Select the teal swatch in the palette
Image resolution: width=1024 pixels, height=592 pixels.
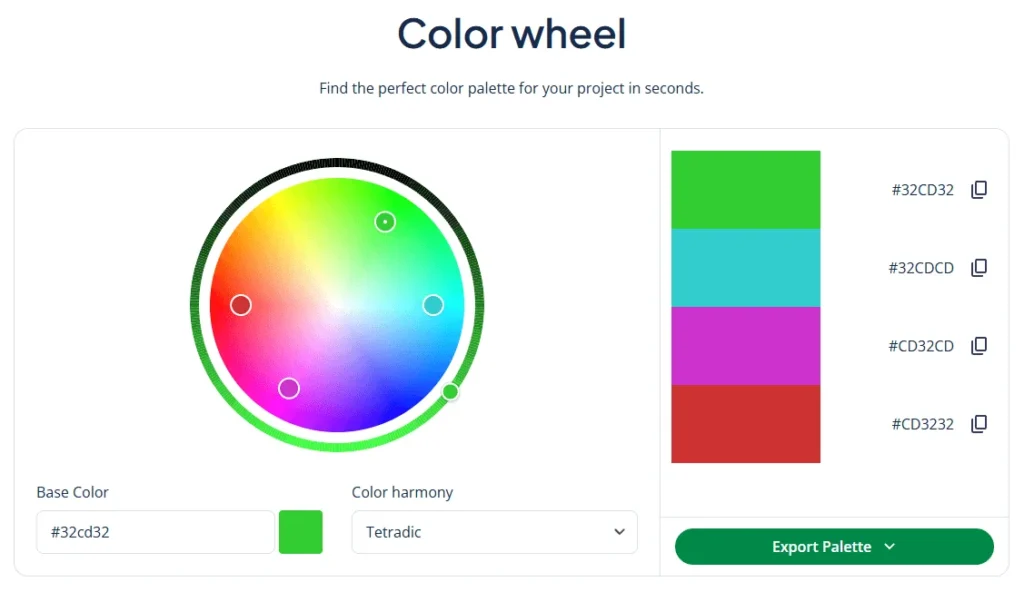coord(745,267)
